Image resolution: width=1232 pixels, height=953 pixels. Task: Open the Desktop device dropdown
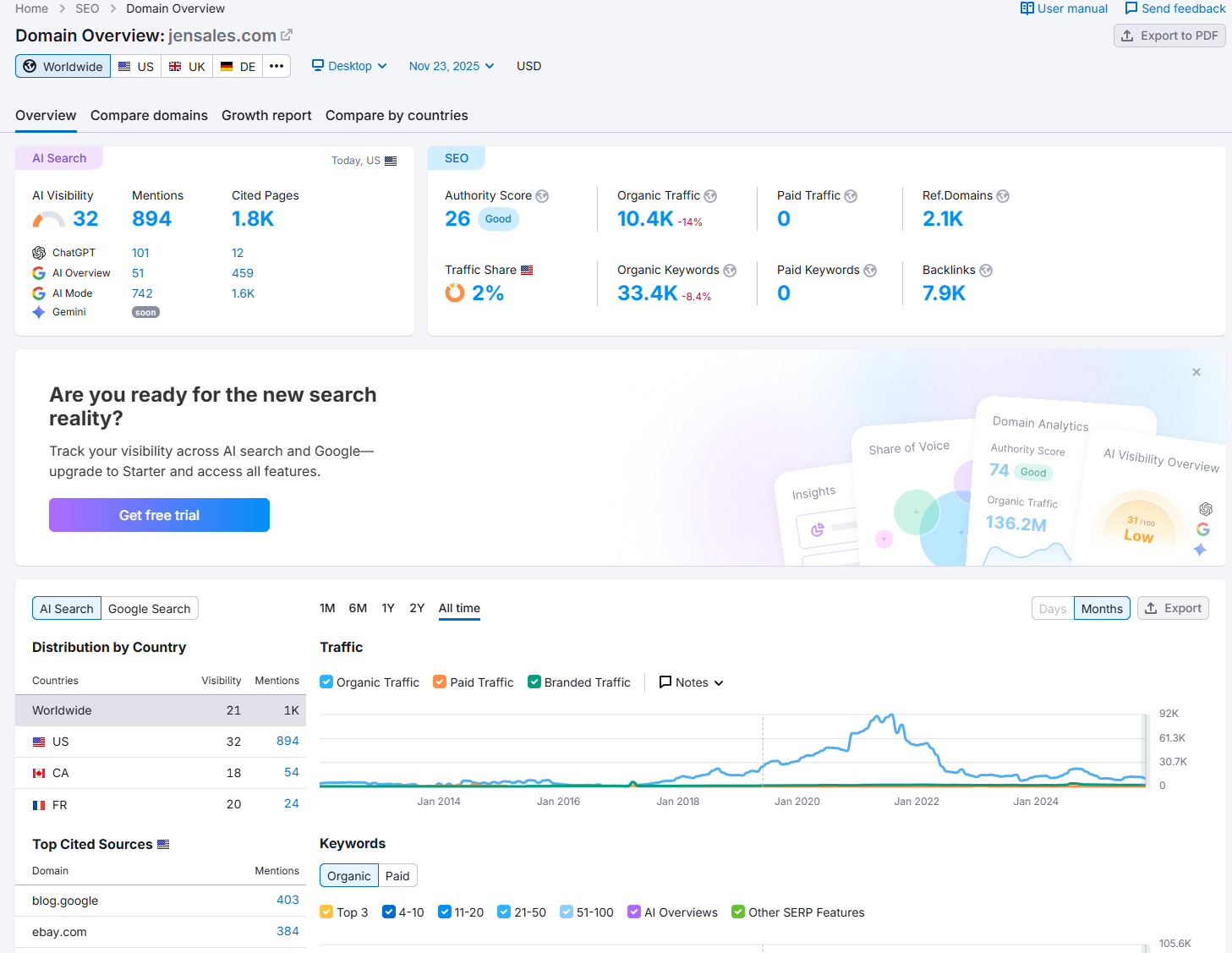pyautogui.click(x=349, y=66)
